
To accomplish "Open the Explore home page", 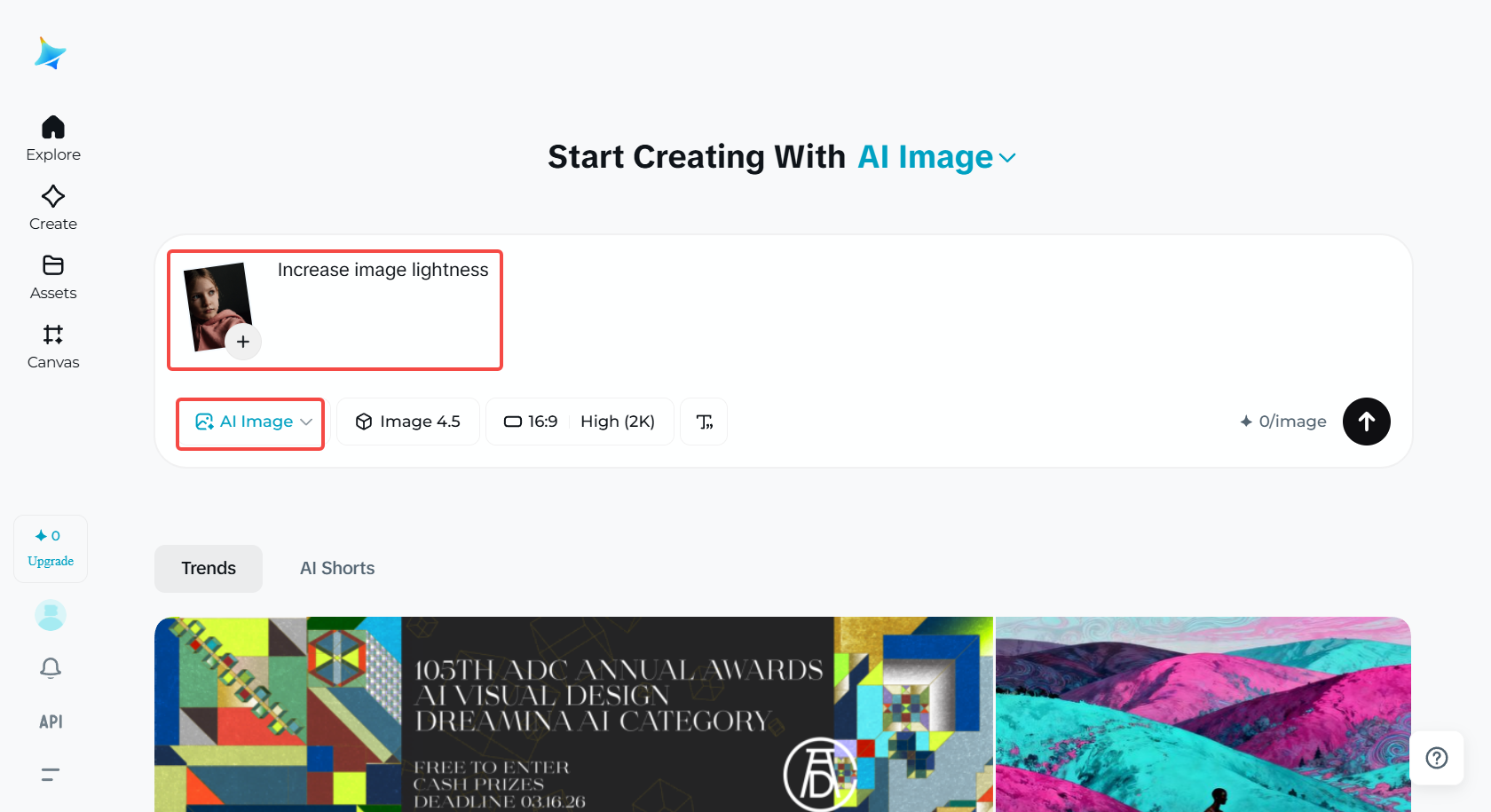I will point(53,138).
